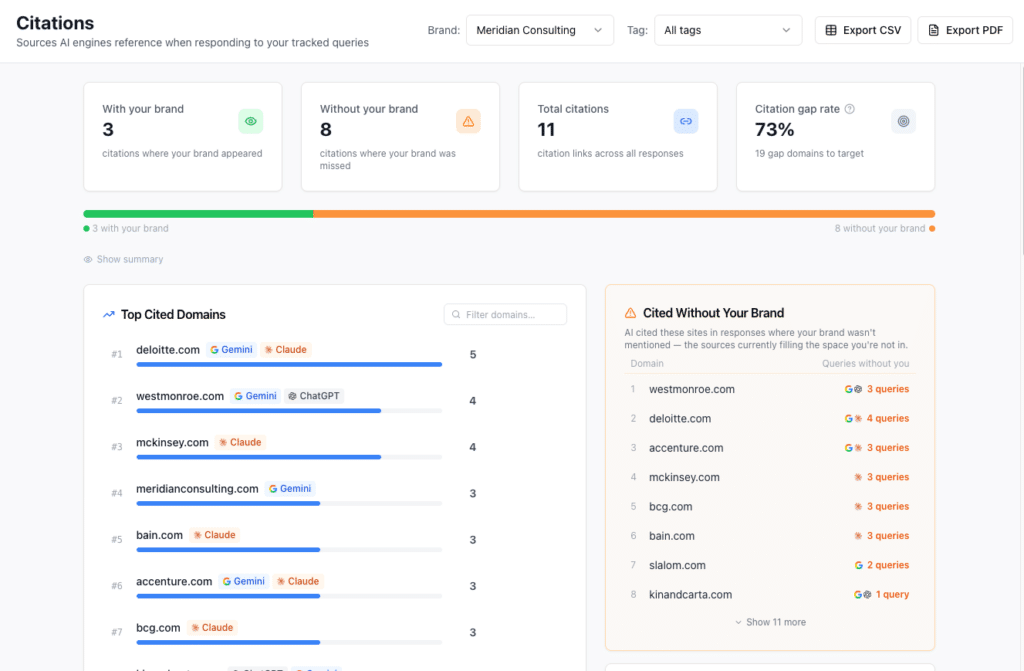This screenshot has height=671, width=1024.
Task: Click the engine icons beside deloitte.com 4 queries
Action: coord(854,418)
